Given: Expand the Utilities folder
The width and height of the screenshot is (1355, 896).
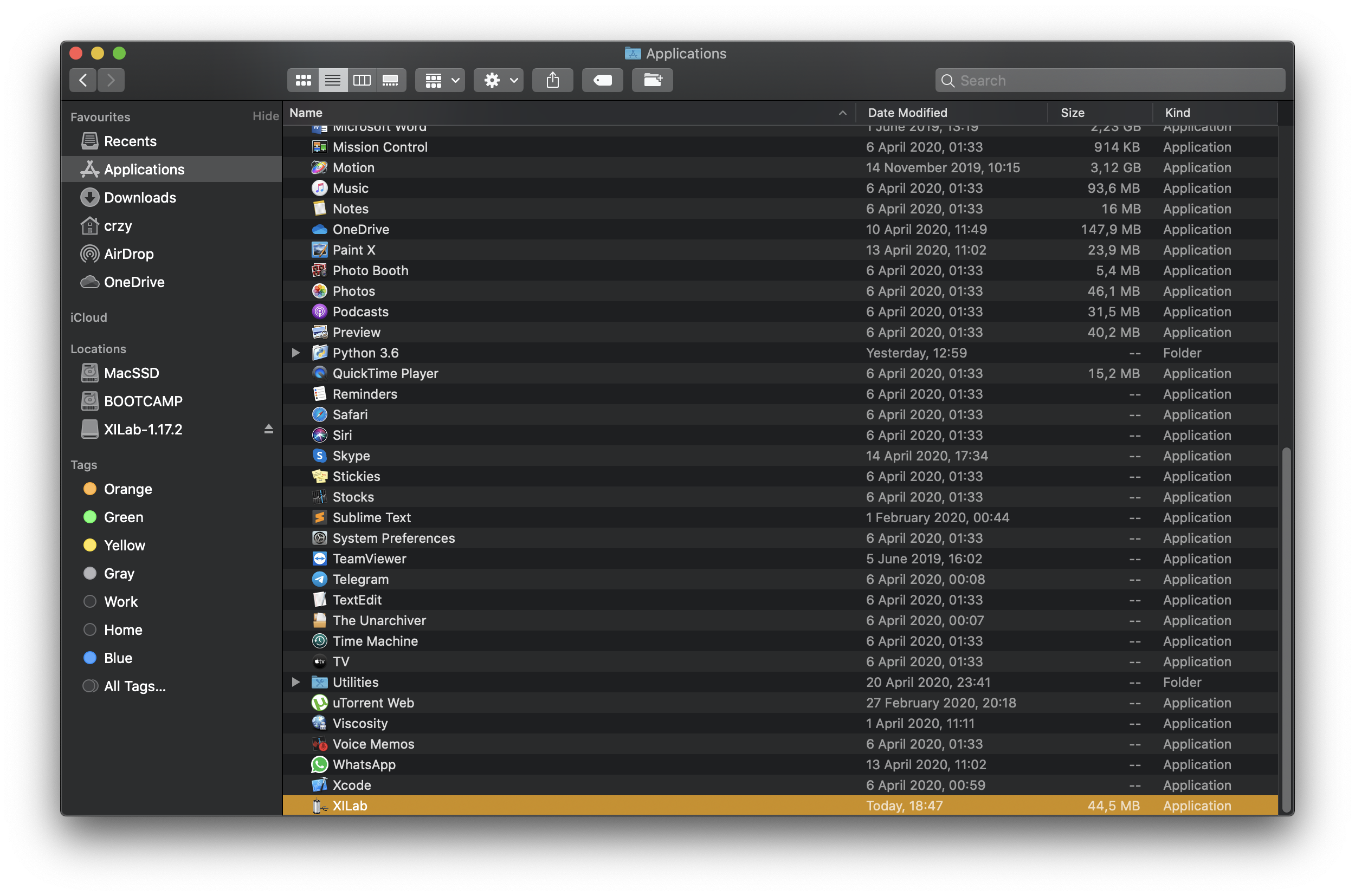Looking at the screenshot, I should 295,681.
